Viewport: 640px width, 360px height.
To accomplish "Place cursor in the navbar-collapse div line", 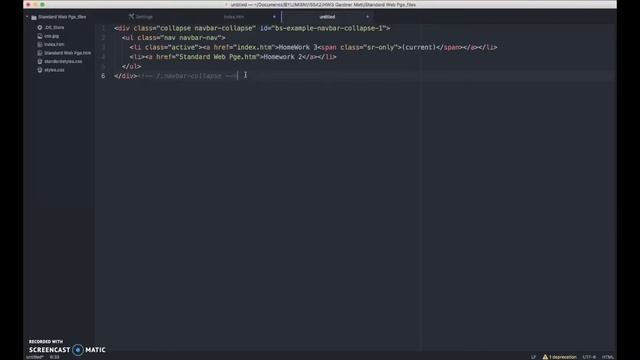I will [x=252, y=28].
